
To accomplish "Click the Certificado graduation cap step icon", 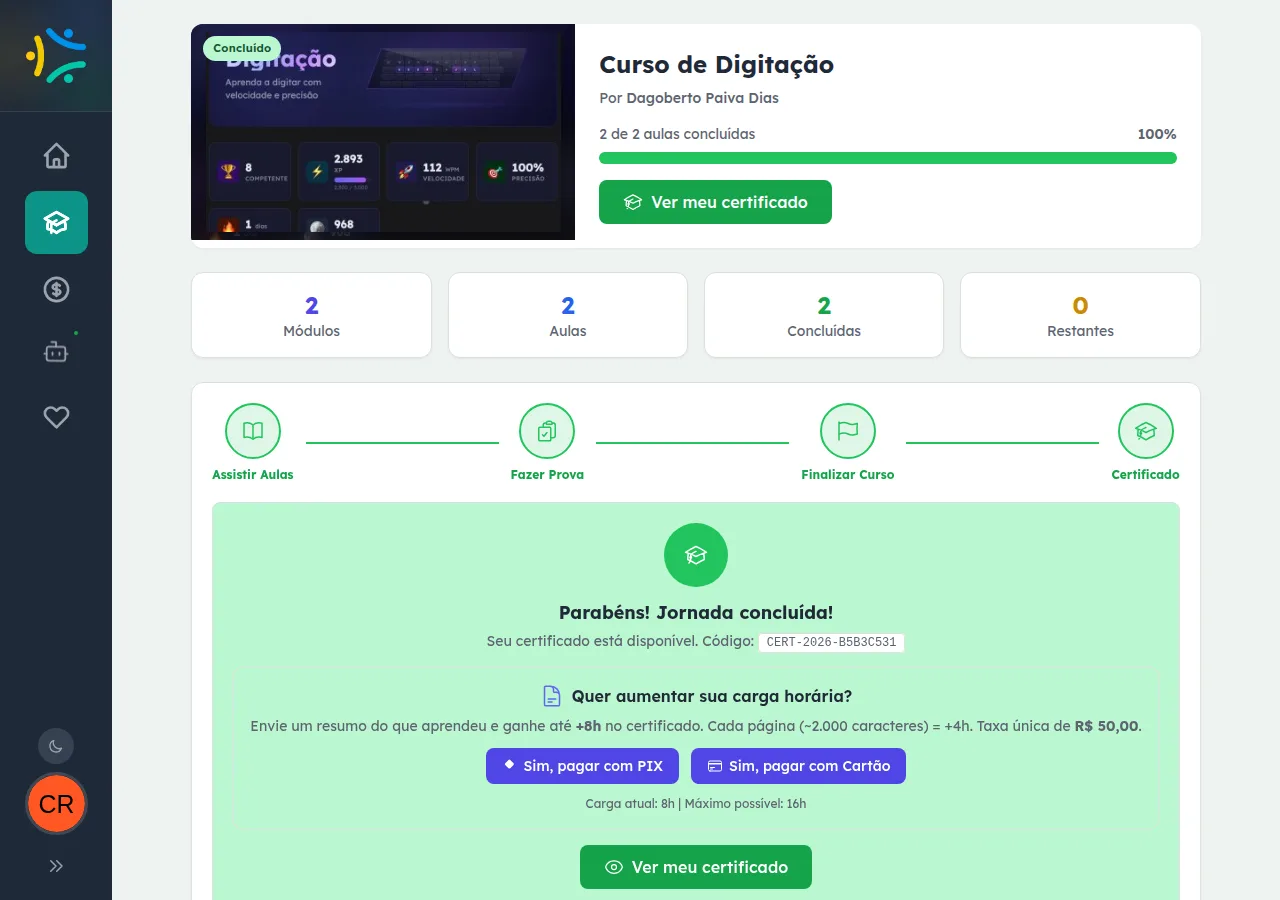I will click(x=1146, y=431).
